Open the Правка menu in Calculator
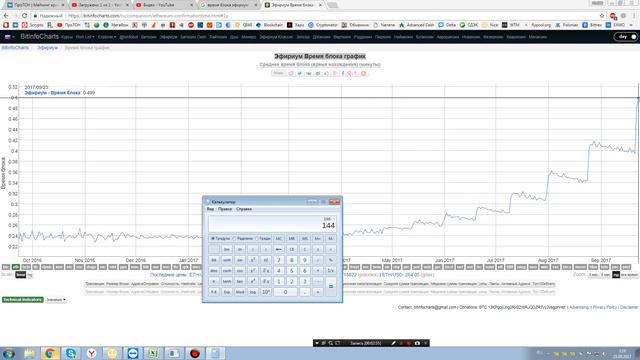The image size is (640, 360). [225, 209]
